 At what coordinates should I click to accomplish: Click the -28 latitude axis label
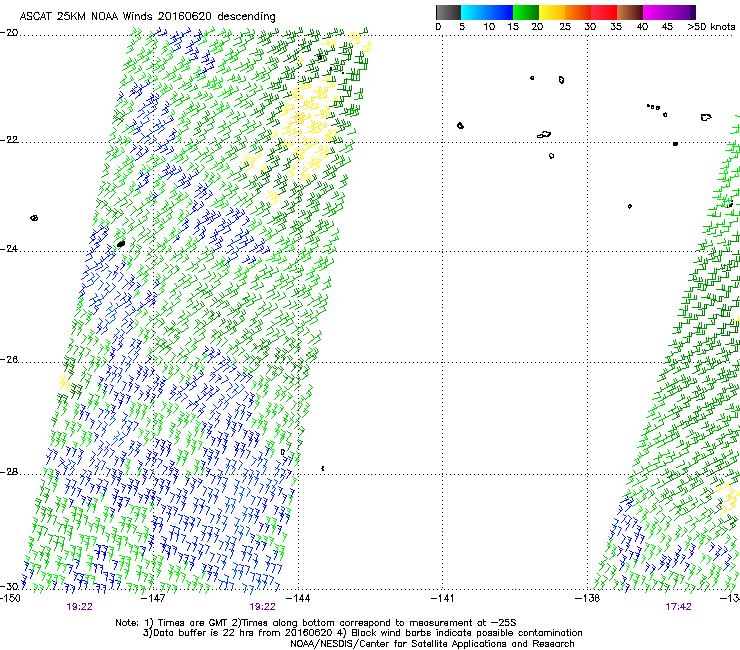click(x=9, y=472)
